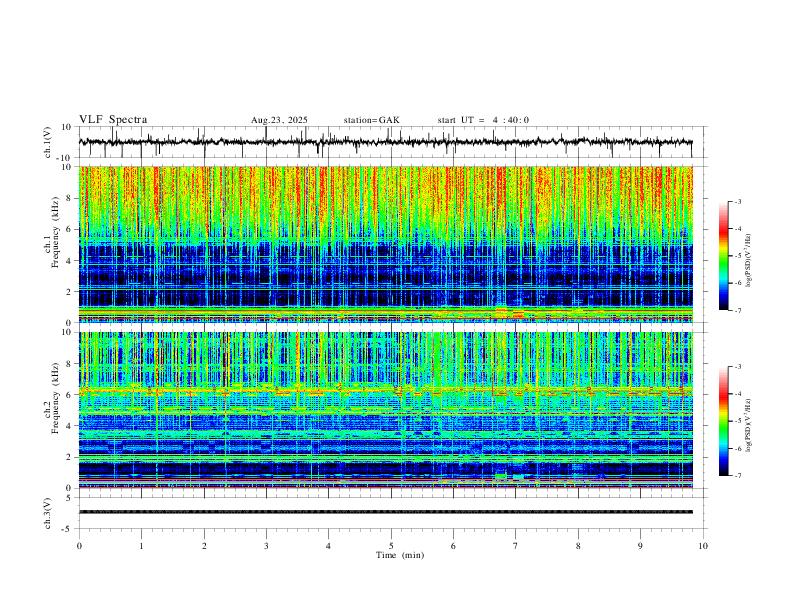
Task: Click the '8' kHz tick on ch.2 spectrogram
Action: [70, 364]
